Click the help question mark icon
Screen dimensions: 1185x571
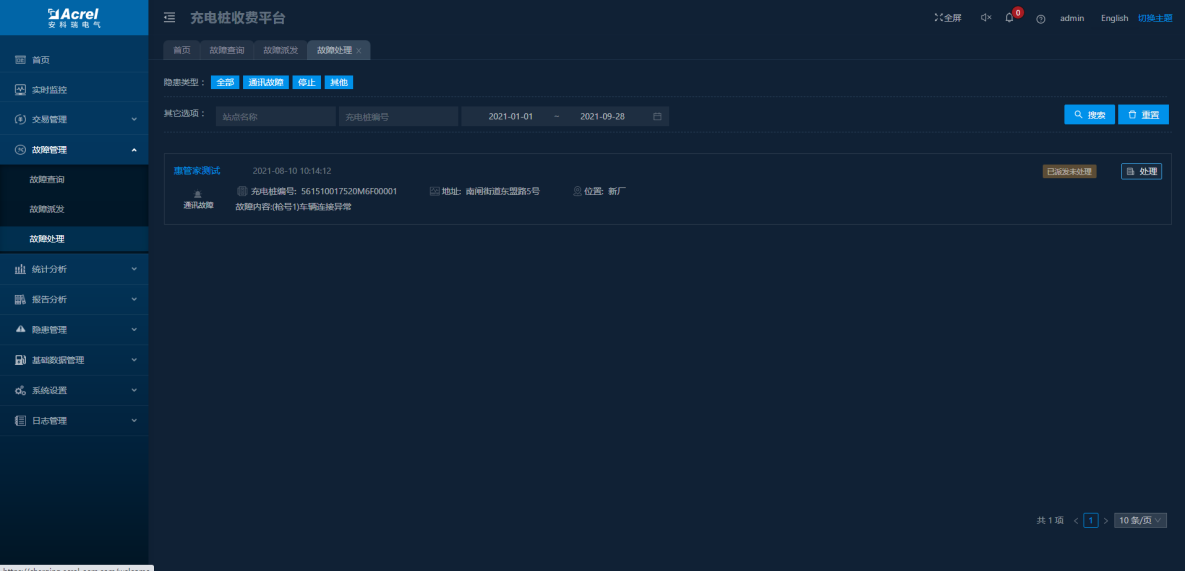(x=1041, y=19)
